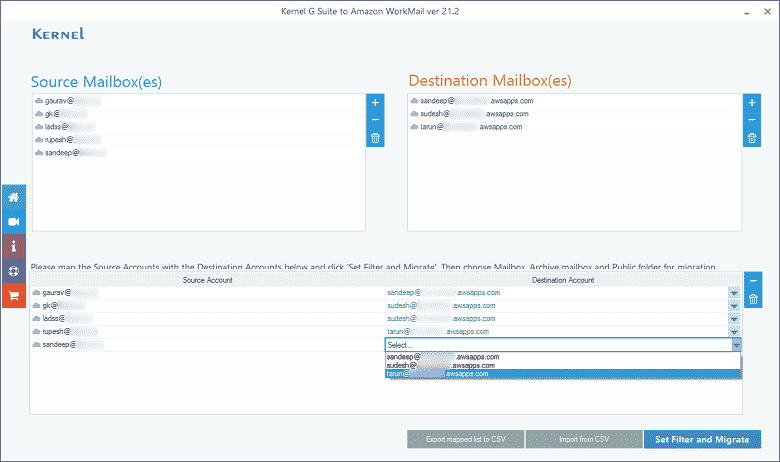The image size is (780, 462).
Task: Remove selected destination mailbox with minus icon
Action: [752, 120]
